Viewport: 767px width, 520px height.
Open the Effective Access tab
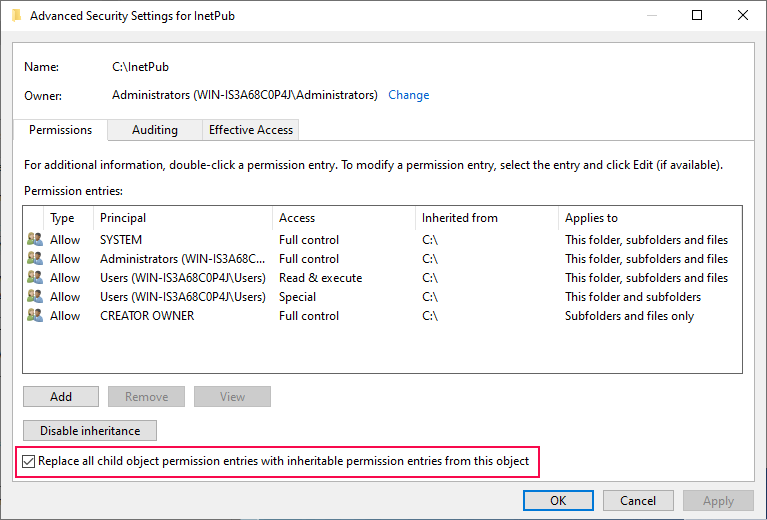250,130
